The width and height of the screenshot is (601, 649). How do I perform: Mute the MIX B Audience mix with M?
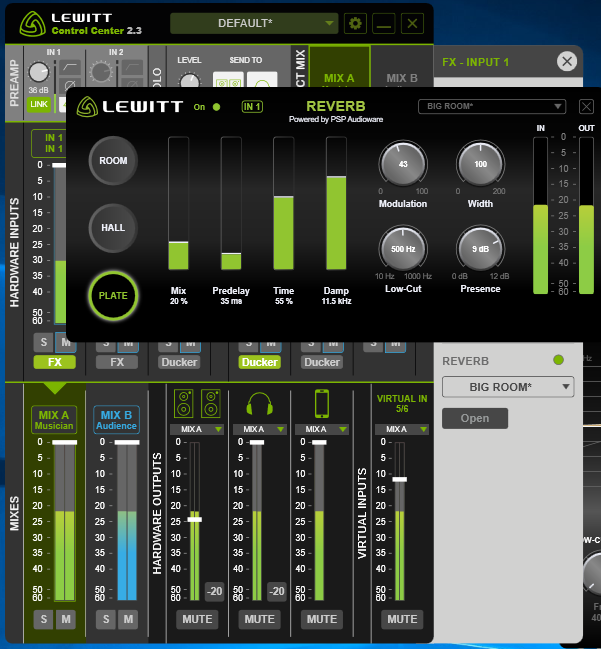(128, 619)
